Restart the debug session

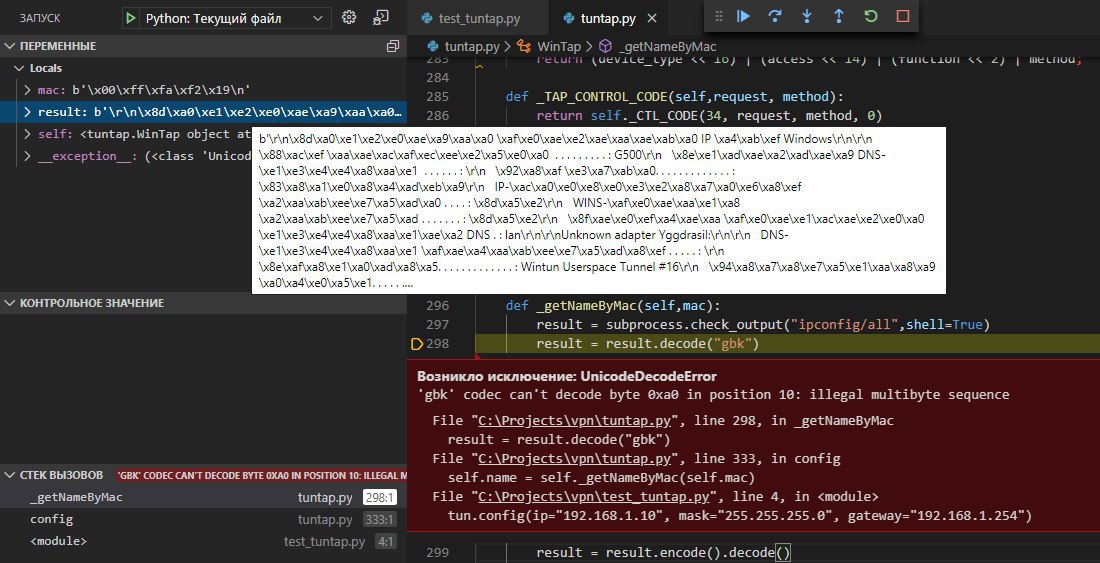pyautogui.click(x=871, y=16)
